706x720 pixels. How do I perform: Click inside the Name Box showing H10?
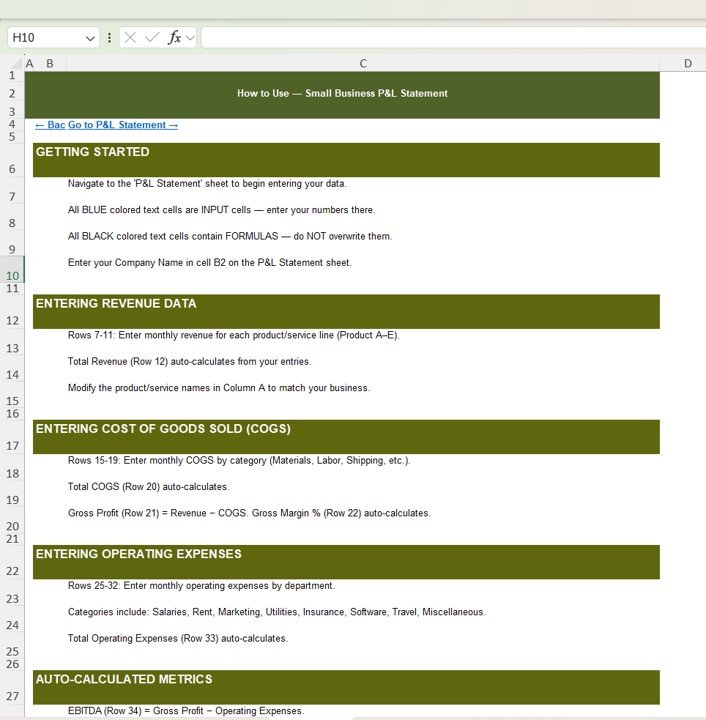coord(45,37)
